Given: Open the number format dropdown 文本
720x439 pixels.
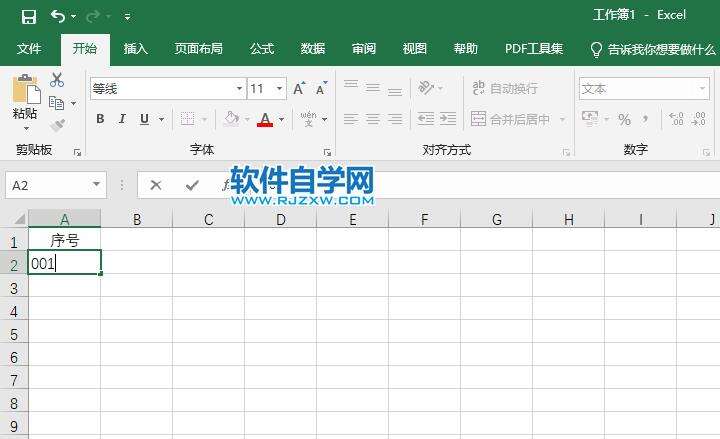Looking at the screenshot, I should point(645,89).
